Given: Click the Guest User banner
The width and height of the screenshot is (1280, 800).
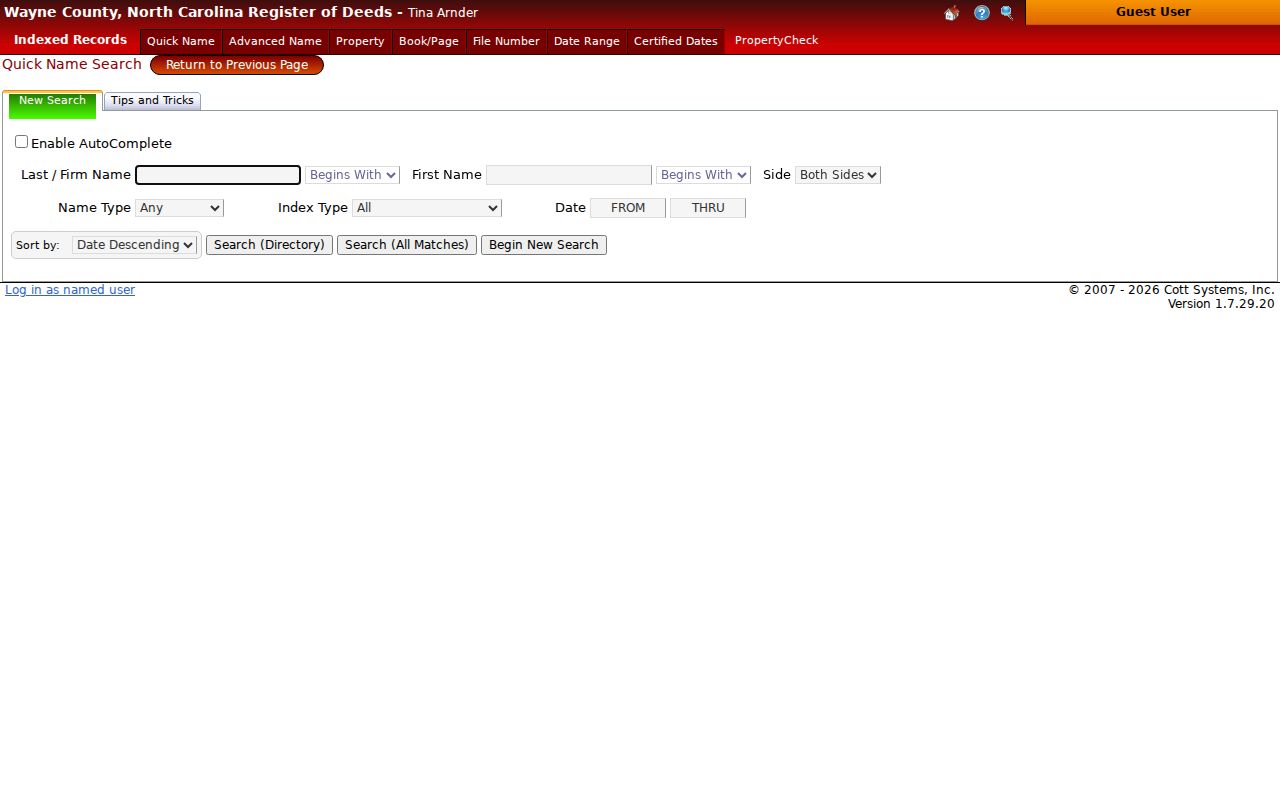Looking at the screenshot, I should (1153, 12).
